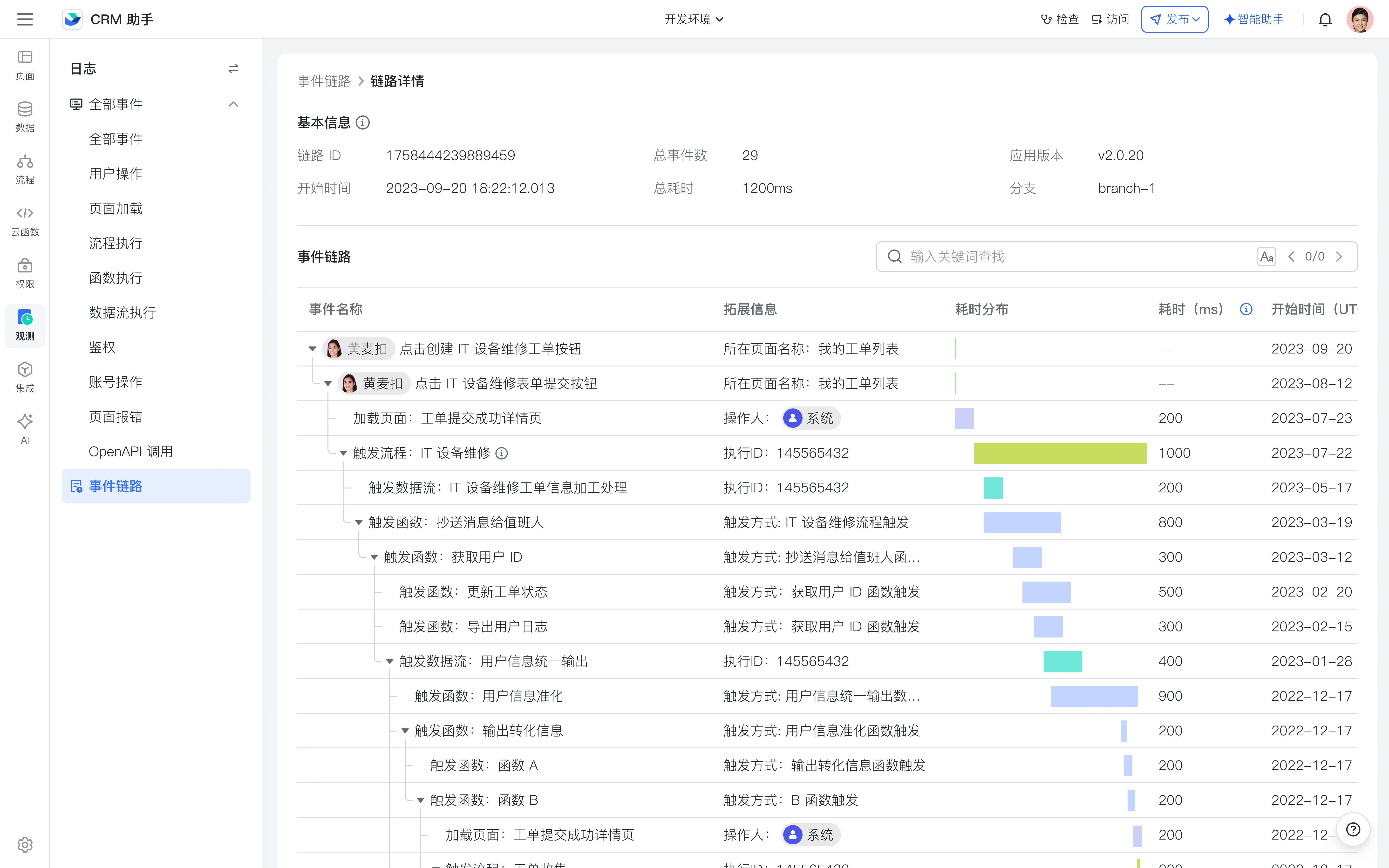Open the 观测 section in the sidebar
This screenshot has width=1389, height=868.
(x=25, y=325)
